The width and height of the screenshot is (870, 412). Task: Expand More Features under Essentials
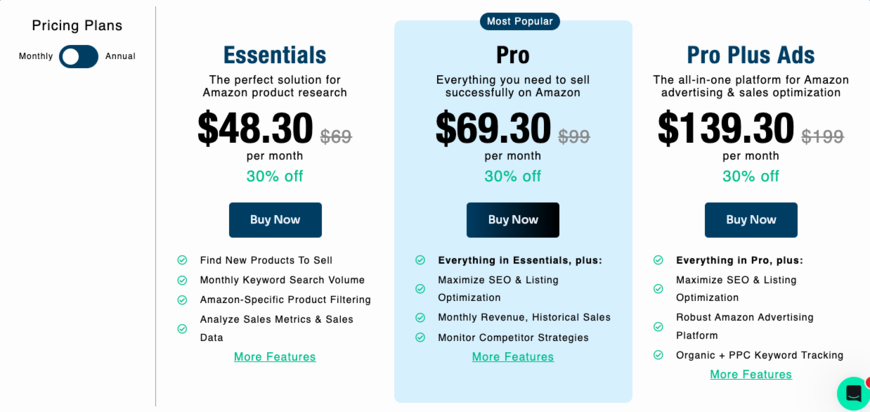click(275, 357)
